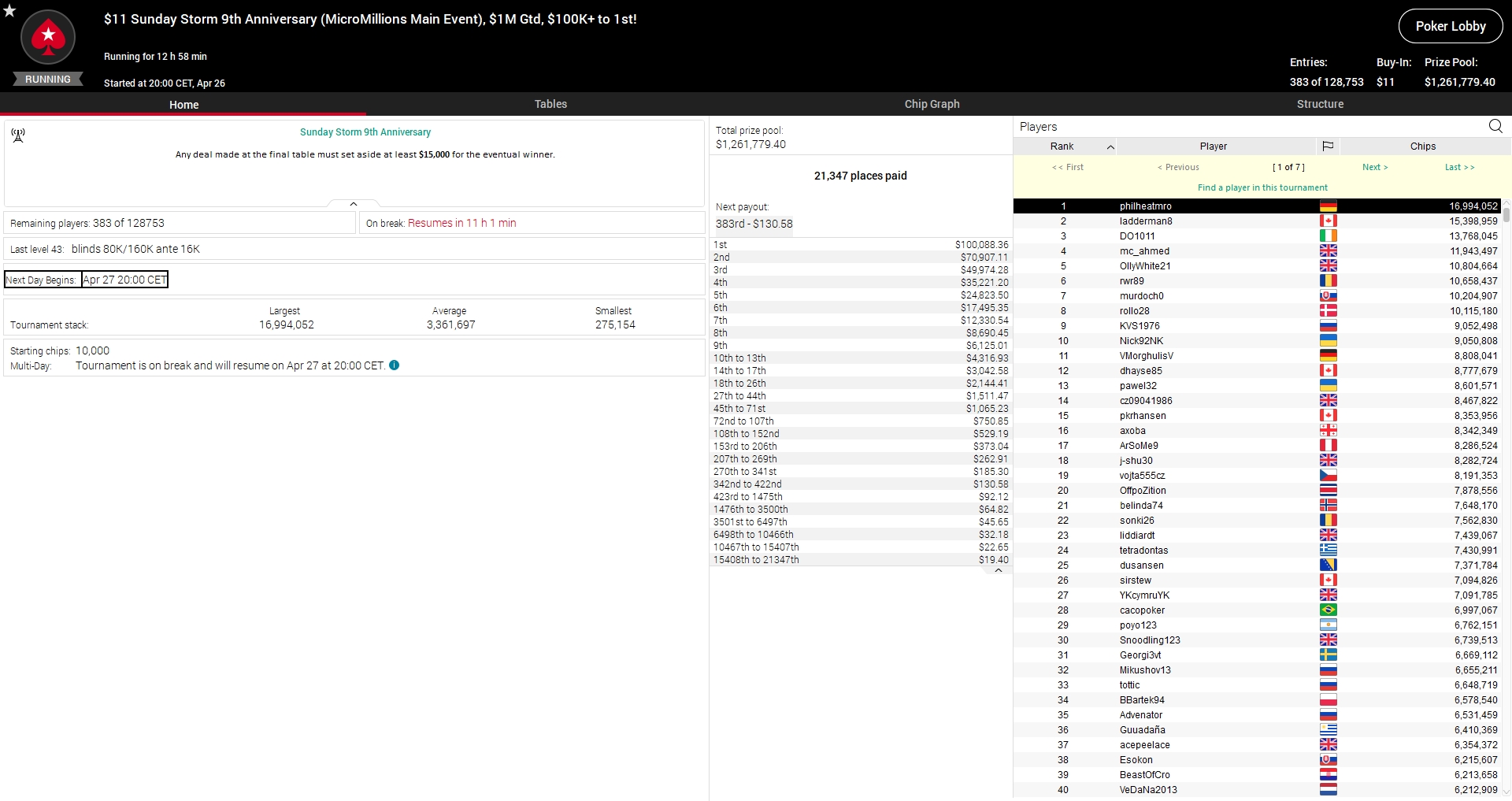
Task: Click the flag icon for rwr89
Action: point(1328,281)
